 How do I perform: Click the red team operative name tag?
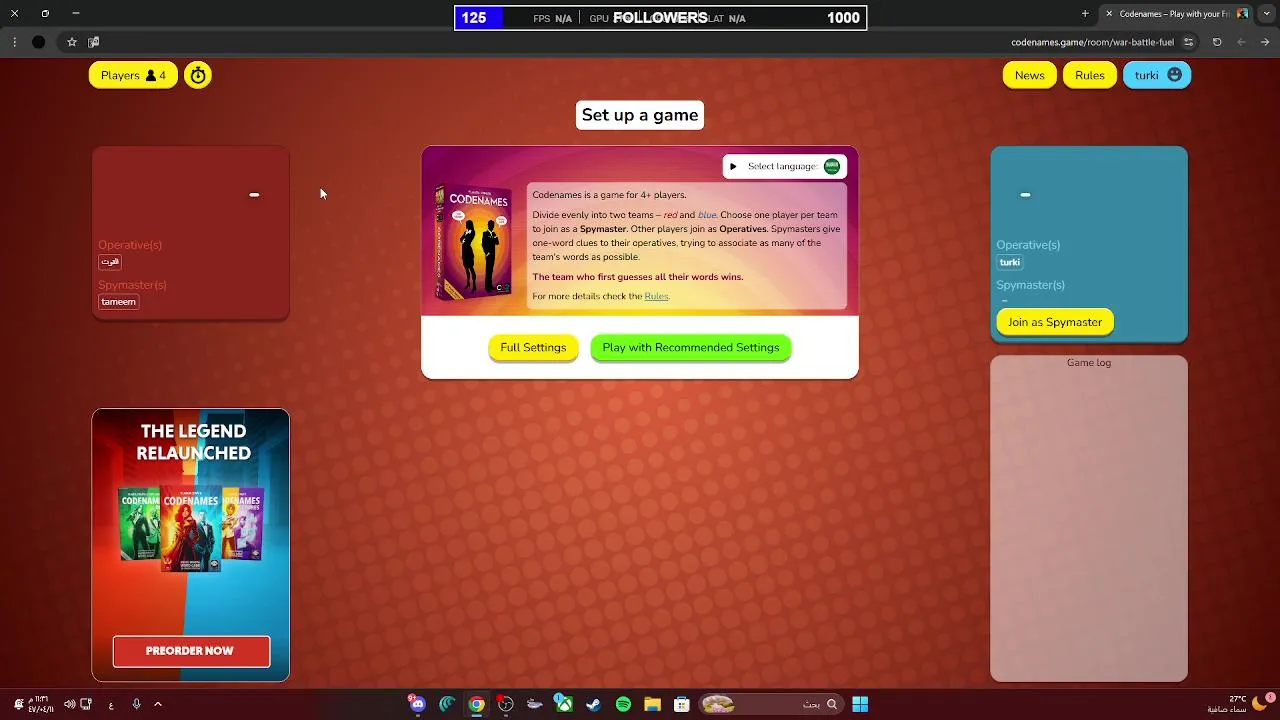point(110,262)
